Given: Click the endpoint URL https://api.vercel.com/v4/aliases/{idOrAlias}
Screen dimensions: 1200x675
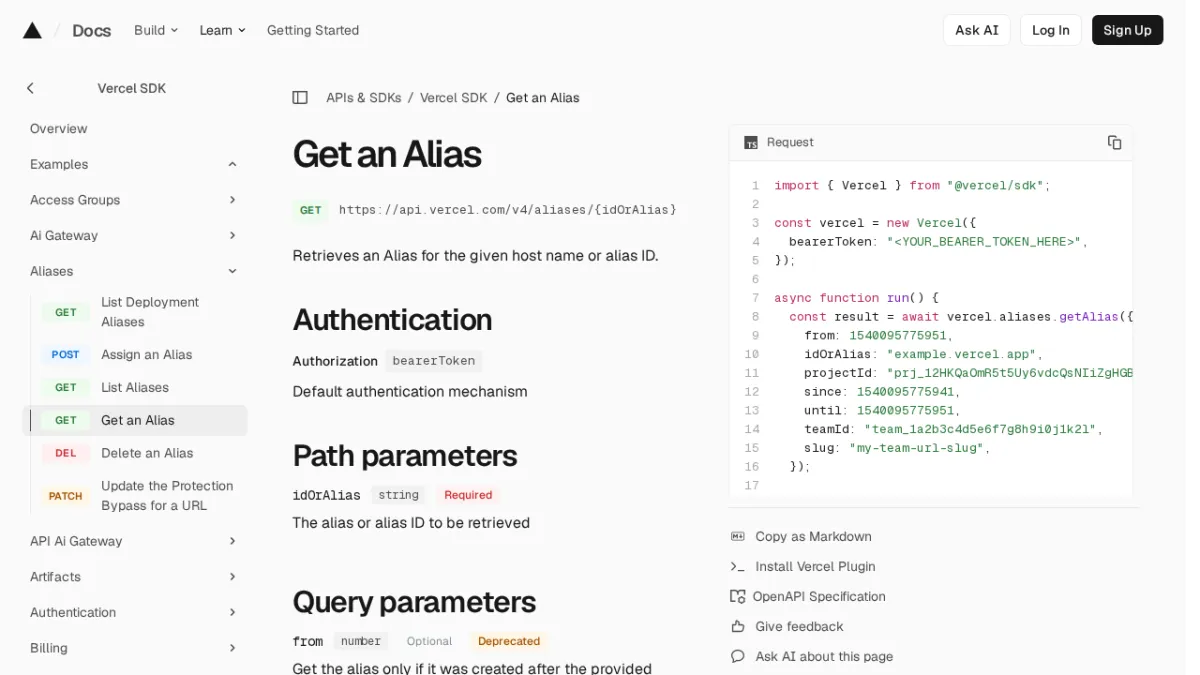Looking at the screenshot, I should tap(508, 210).
